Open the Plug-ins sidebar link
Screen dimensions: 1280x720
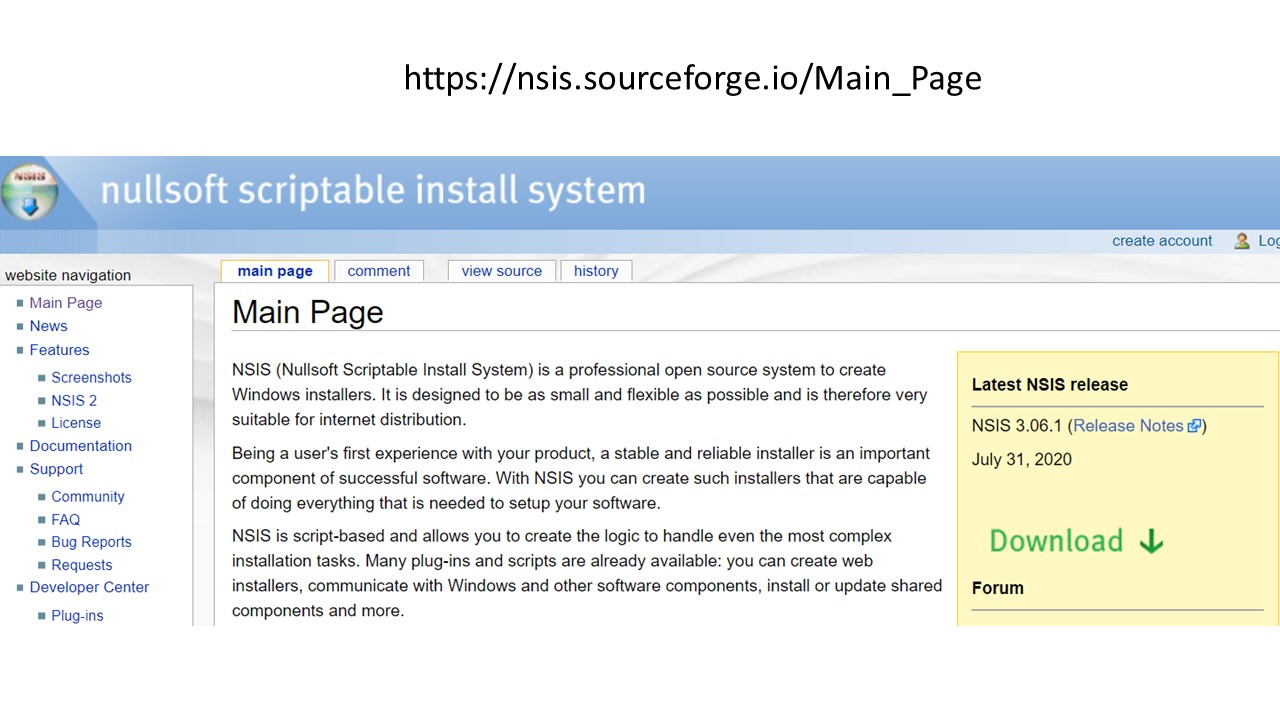tap(77, 616)
